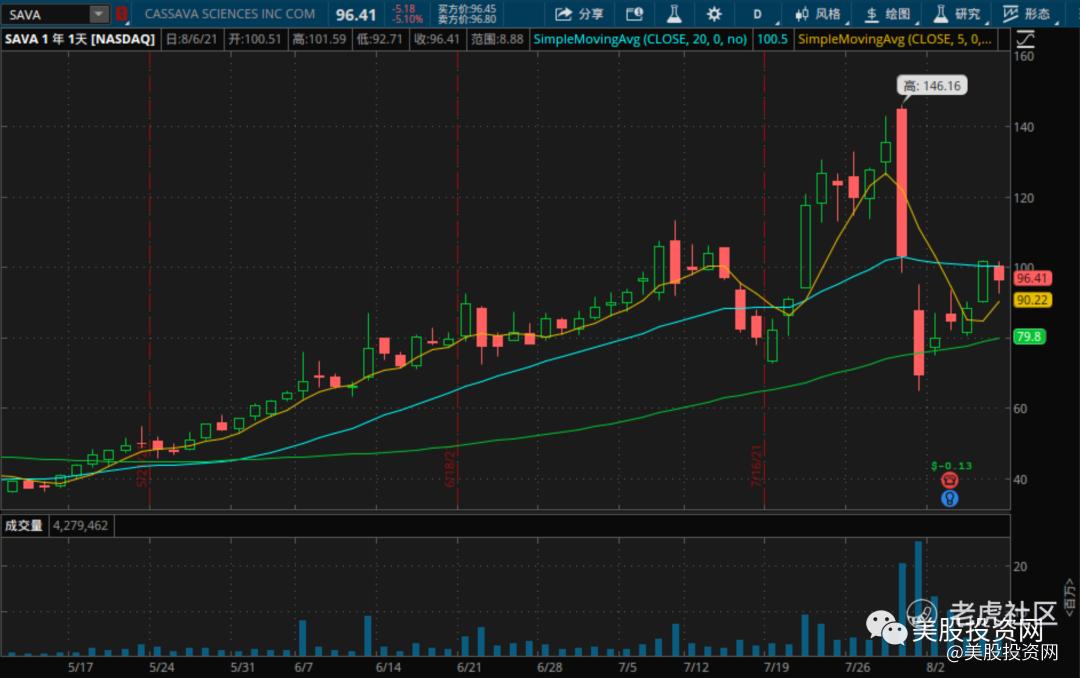1080x678 pixels.
Task: Click the SAVA 1 年 1天 [NASDAQ] label
Action: [80, 39]
